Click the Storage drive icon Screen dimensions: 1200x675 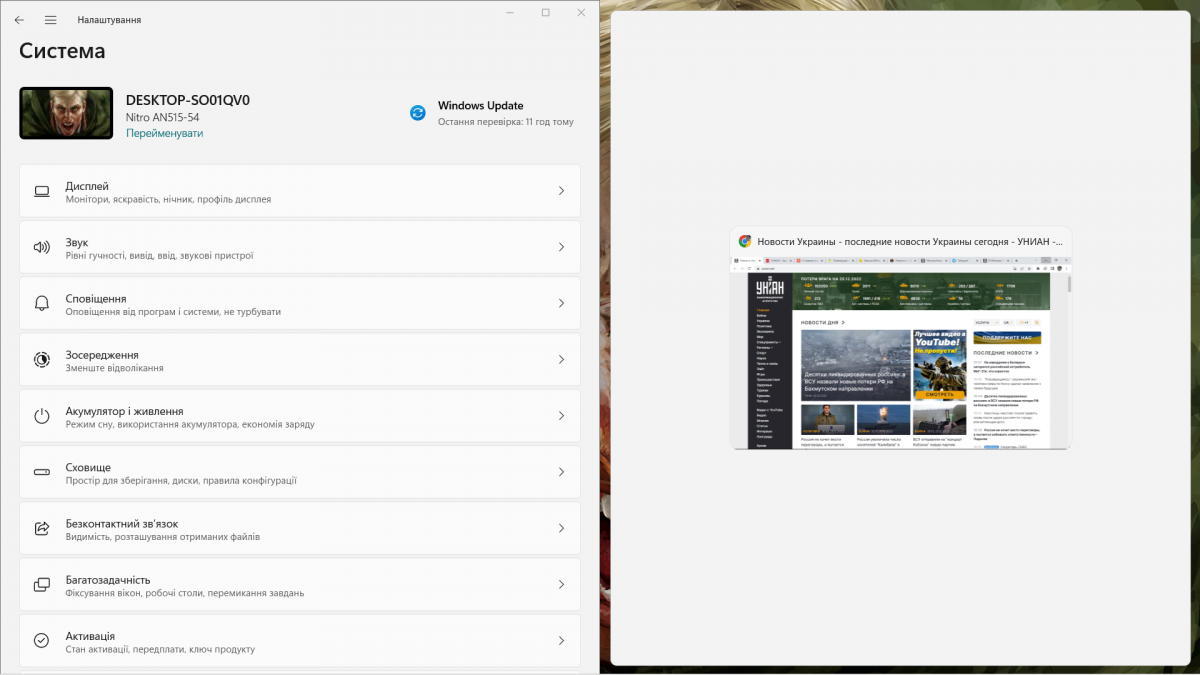click(x=42, y=472)
